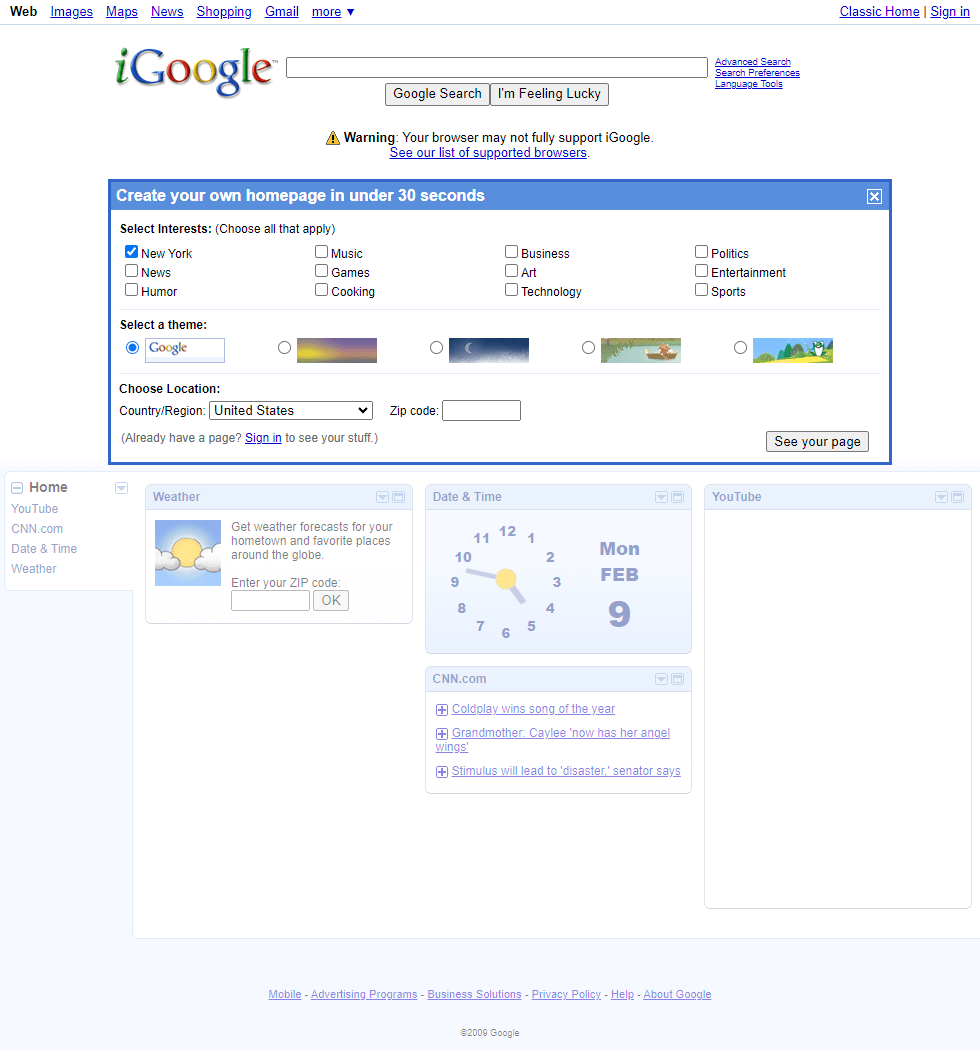
Task: Select Date & Time in the left sidebar
Action: (x=44, y=549)
